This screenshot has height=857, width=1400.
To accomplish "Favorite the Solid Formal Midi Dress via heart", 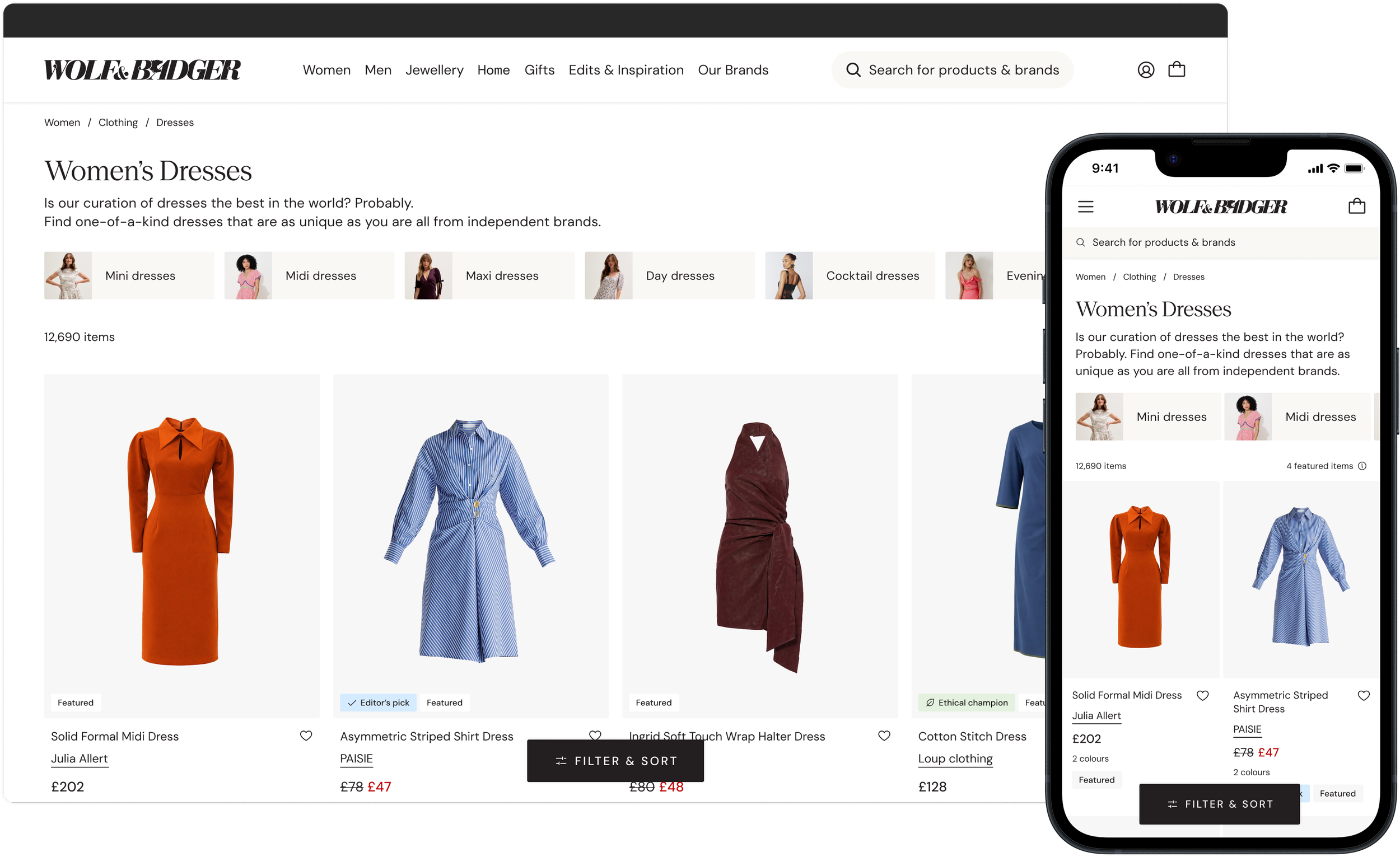I will (306, 736).
